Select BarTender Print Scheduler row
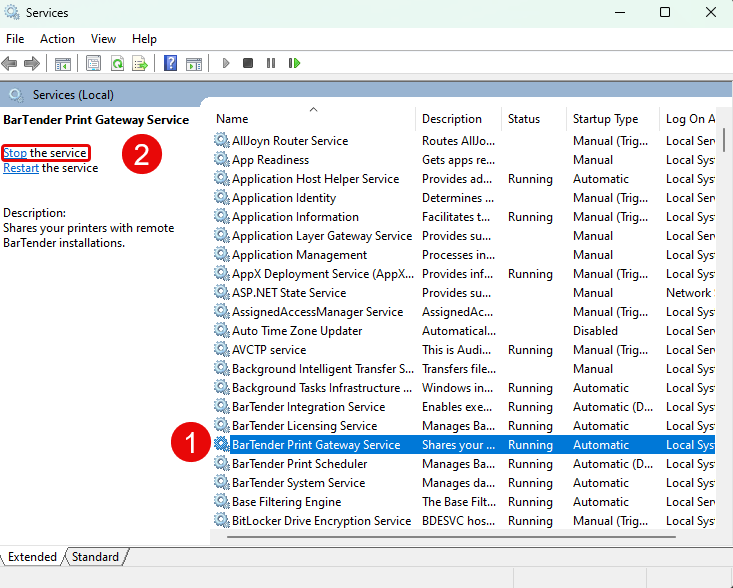 pyautogui.click(x=463, y=463)
